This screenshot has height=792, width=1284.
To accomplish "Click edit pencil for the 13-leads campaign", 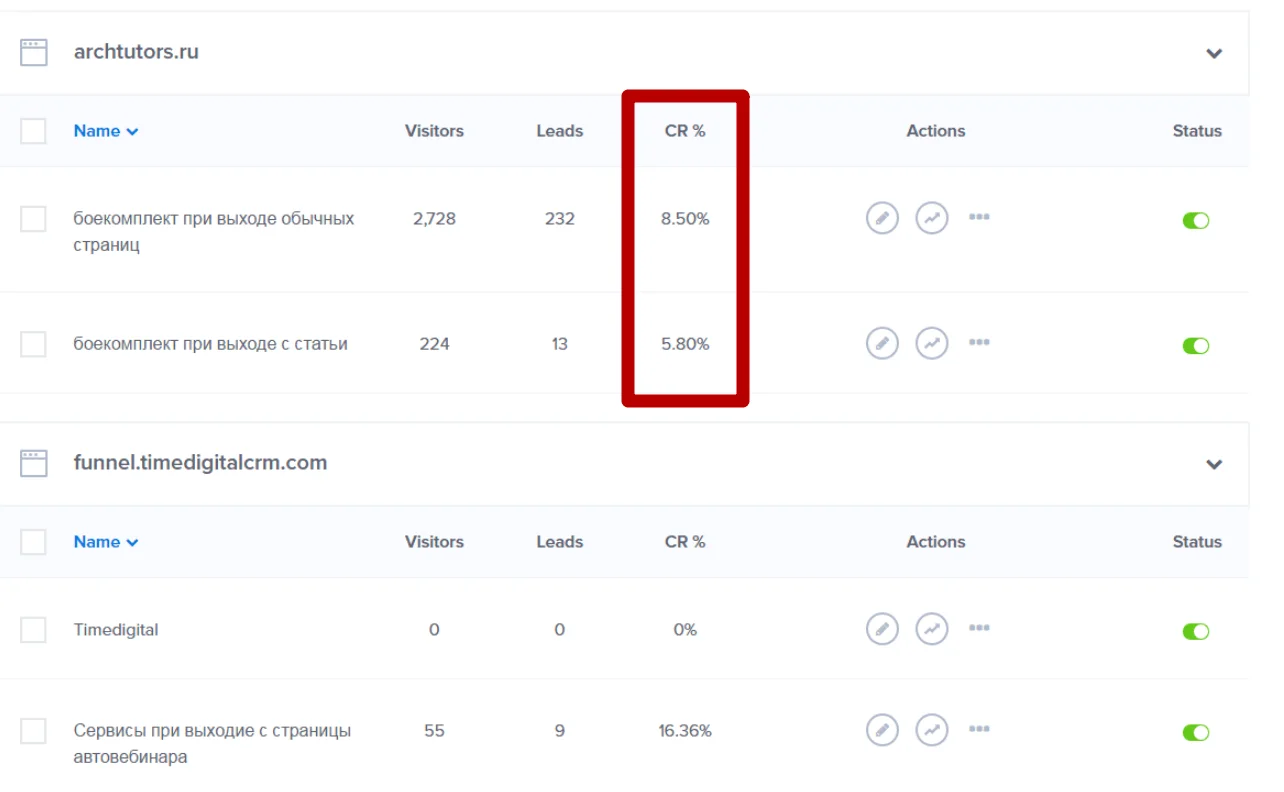I will tap(881, 344).
